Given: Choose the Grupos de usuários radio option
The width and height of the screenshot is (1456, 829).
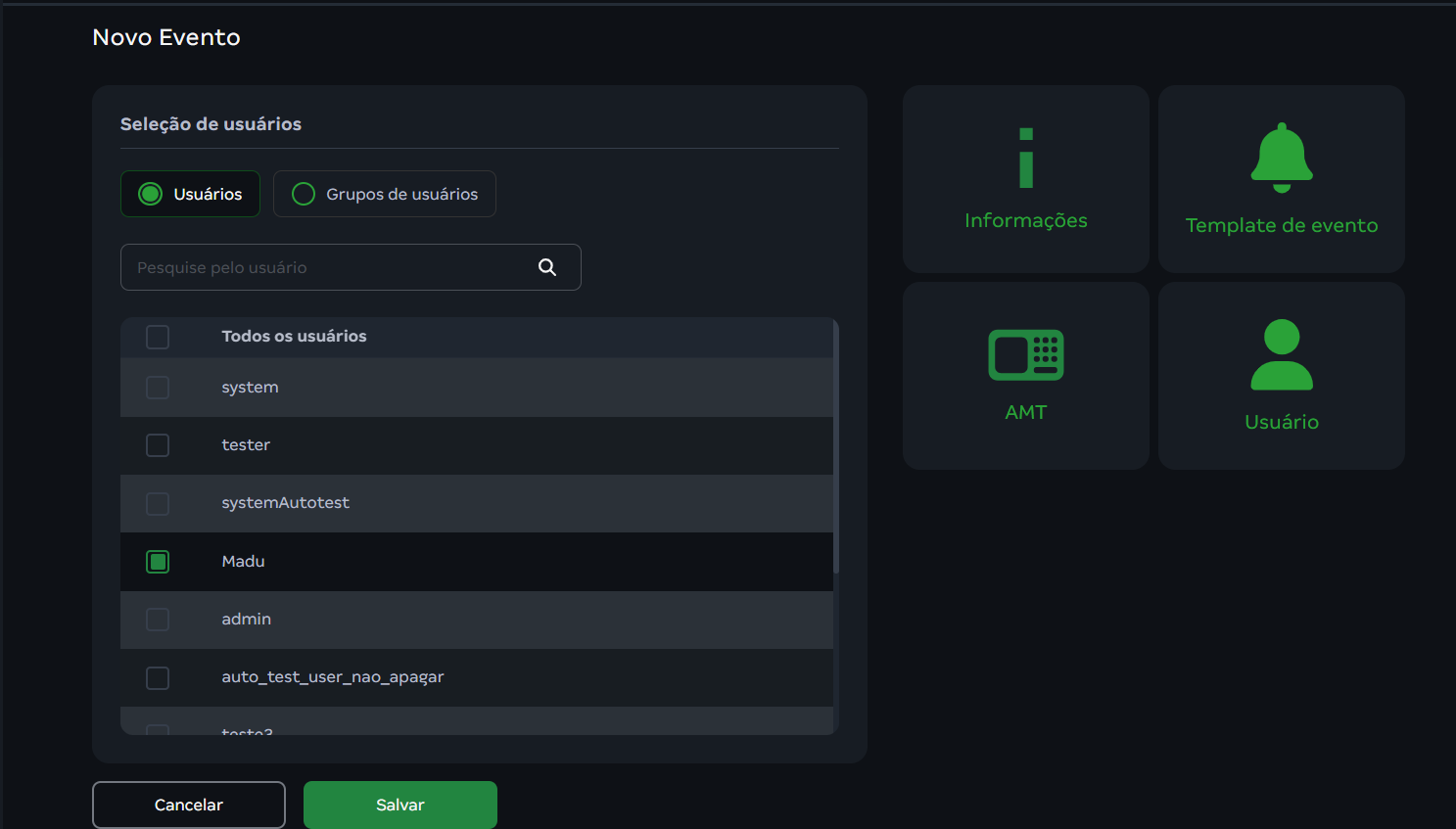Looking at the screenshot, I should point(304,194).
